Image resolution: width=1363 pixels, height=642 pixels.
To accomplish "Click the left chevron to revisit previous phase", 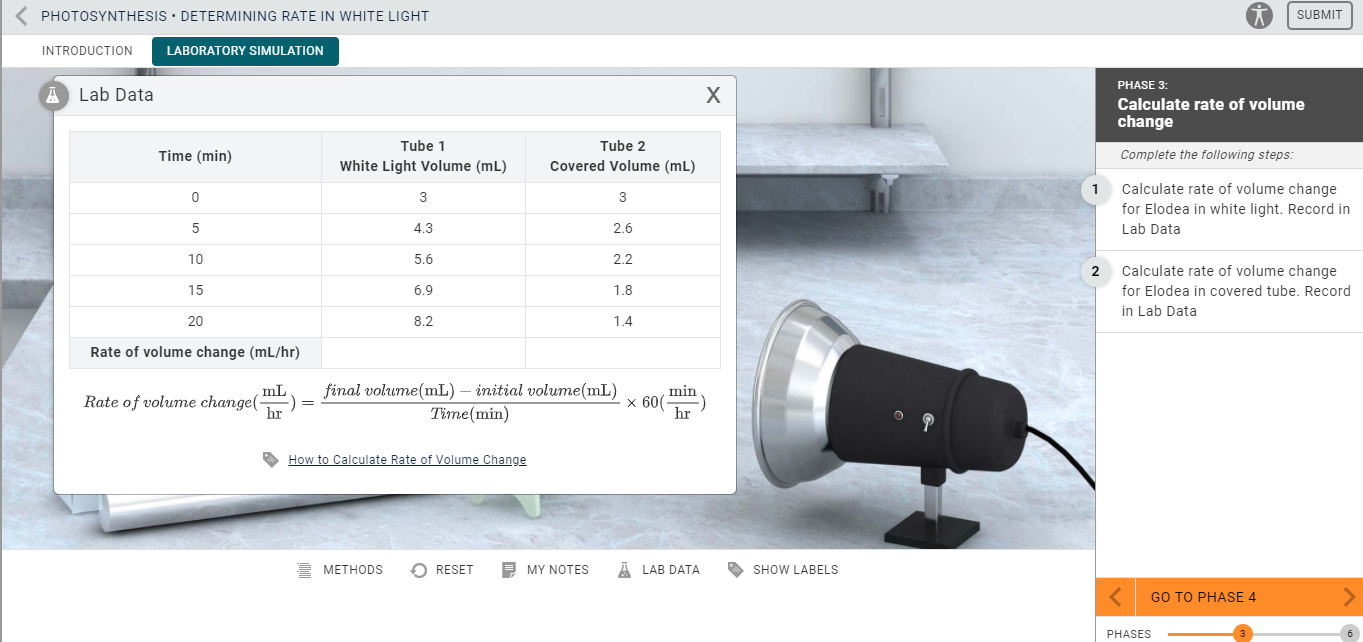I will 1114,596.
